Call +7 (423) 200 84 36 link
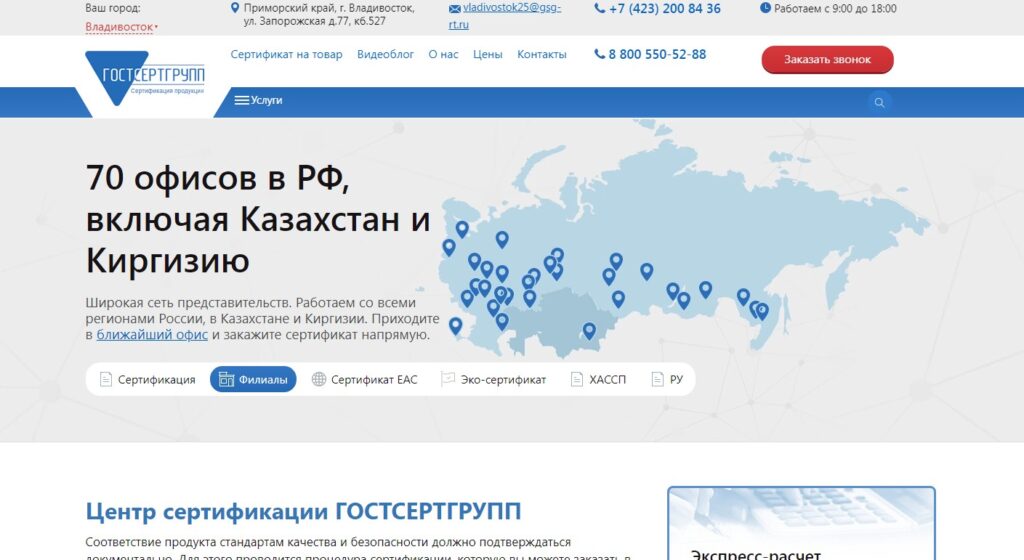Screen dimensions: 1024x560 pyautogui.click(x=665, y=8)
